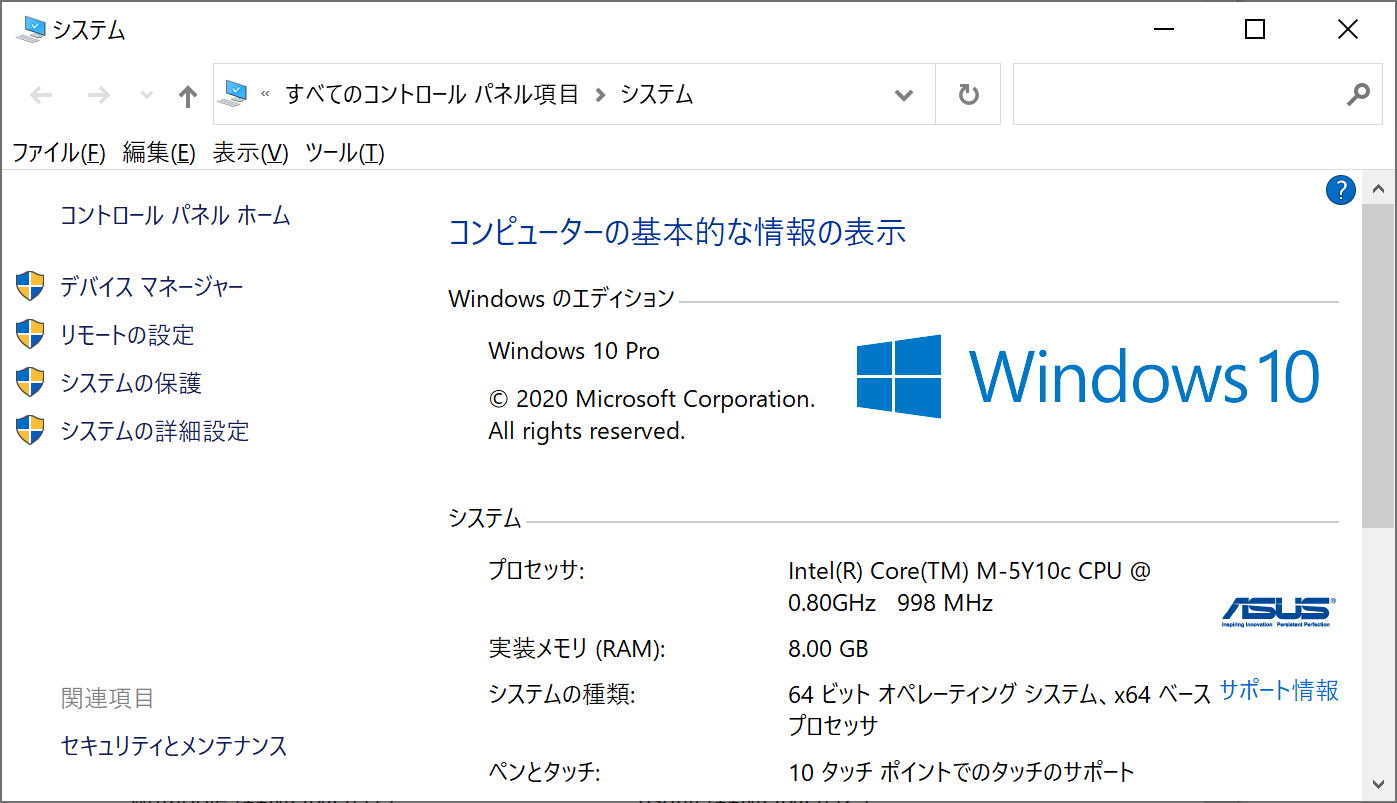Click the refresh icon next to the address bar
Screen dimensions: 1397x803
967,93
